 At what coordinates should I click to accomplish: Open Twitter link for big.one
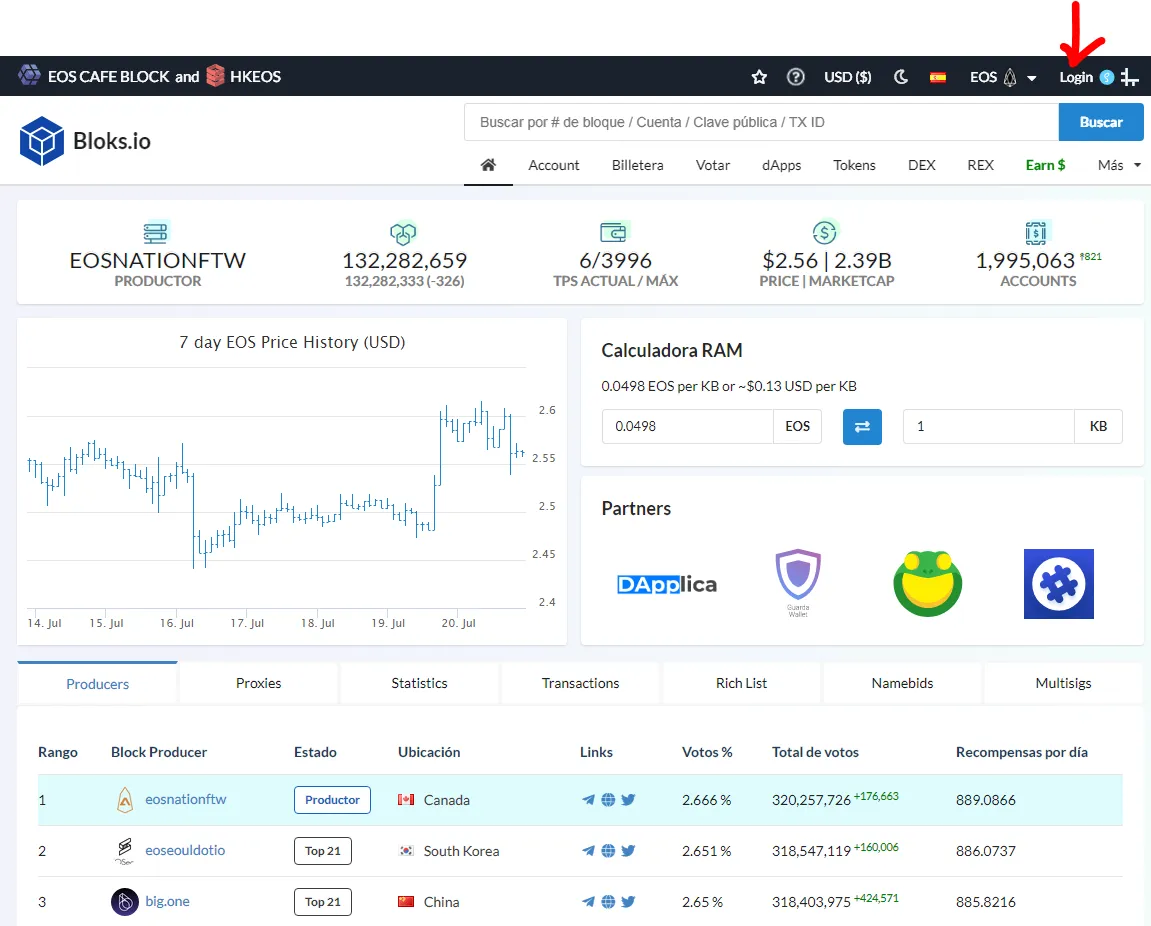tap(628, 902)
